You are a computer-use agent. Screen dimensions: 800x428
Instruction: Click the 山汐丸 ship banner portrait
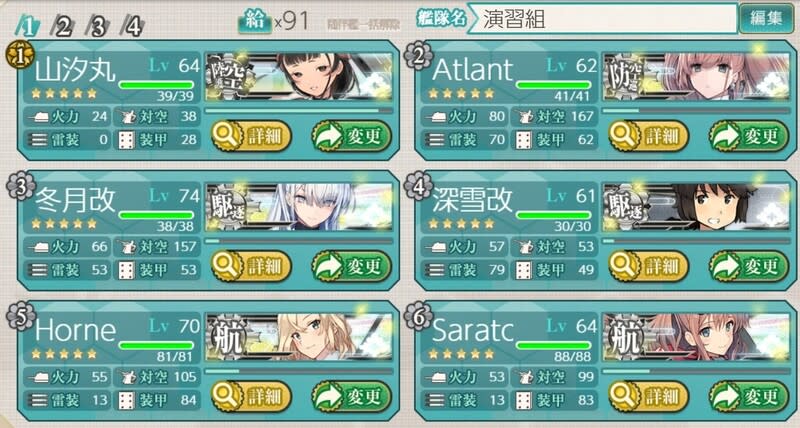299,77
